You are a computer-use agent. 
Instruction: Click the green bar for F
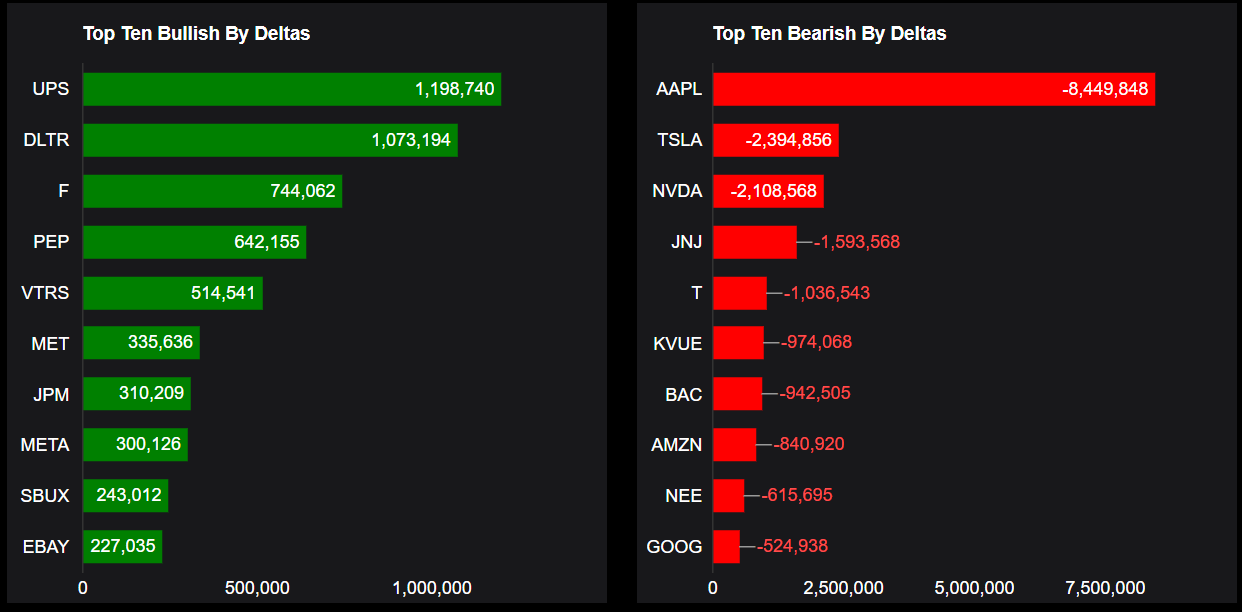click(x=212, y=191)
